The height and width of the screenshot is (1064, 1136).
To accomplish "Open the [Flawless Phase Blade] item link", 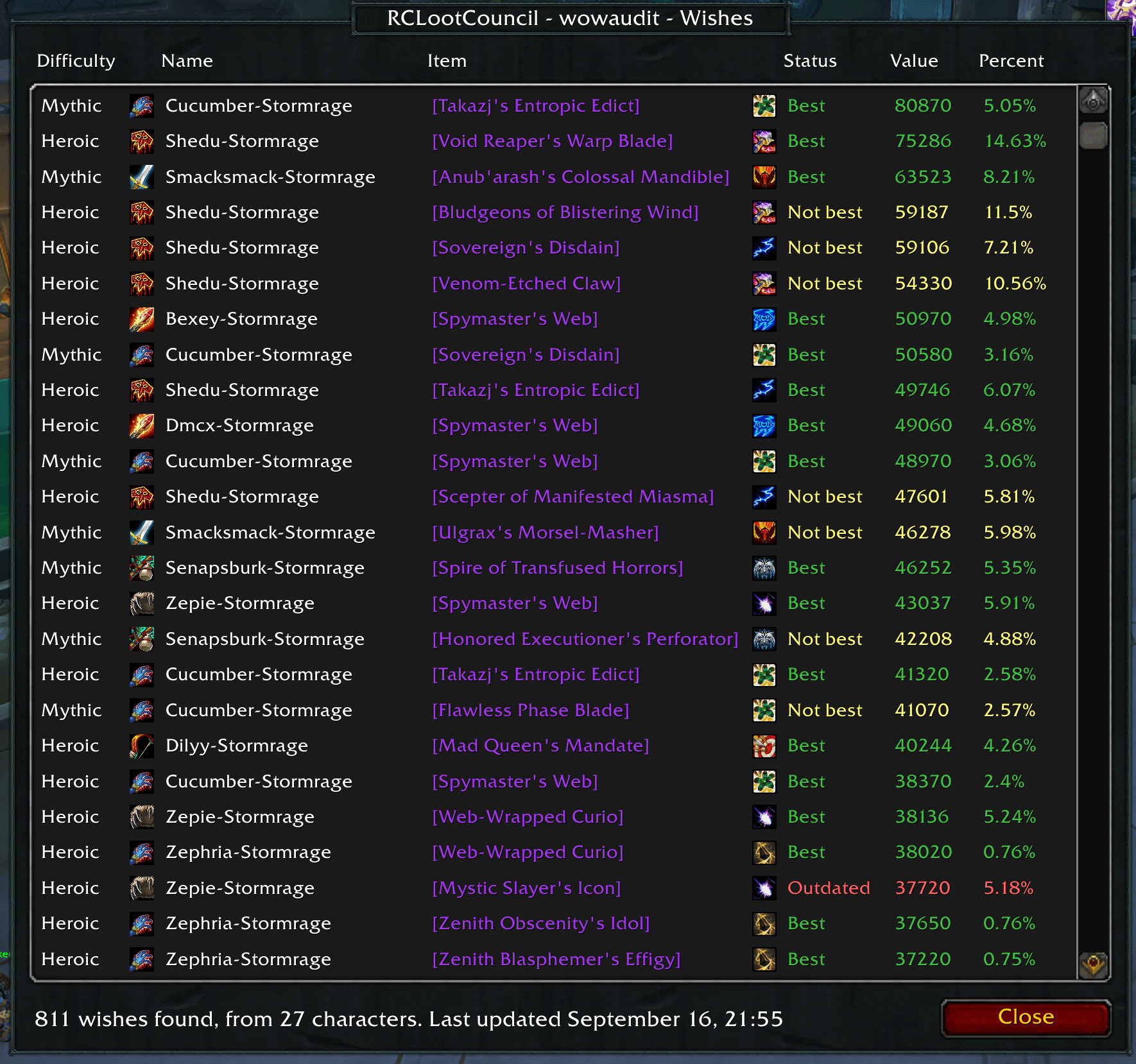I will [530, 710].
